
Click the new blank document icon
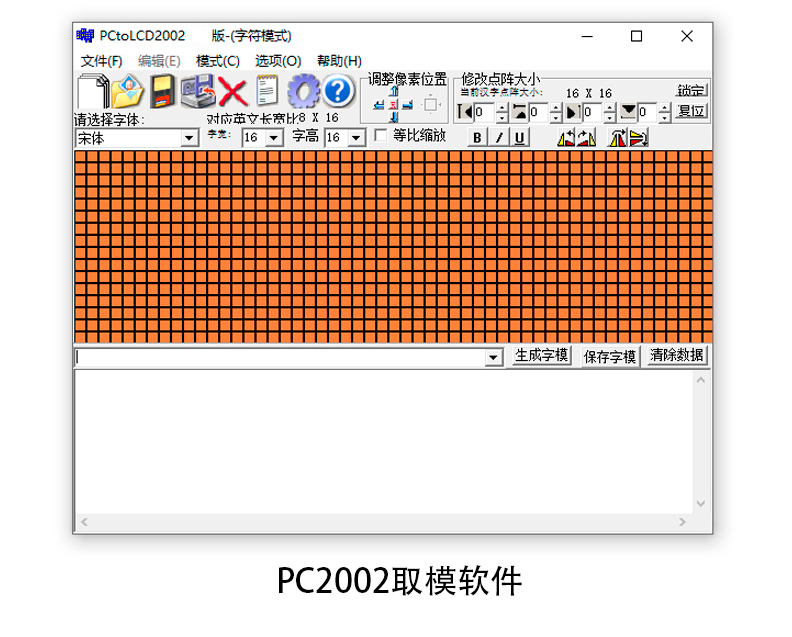pos(93,91)
